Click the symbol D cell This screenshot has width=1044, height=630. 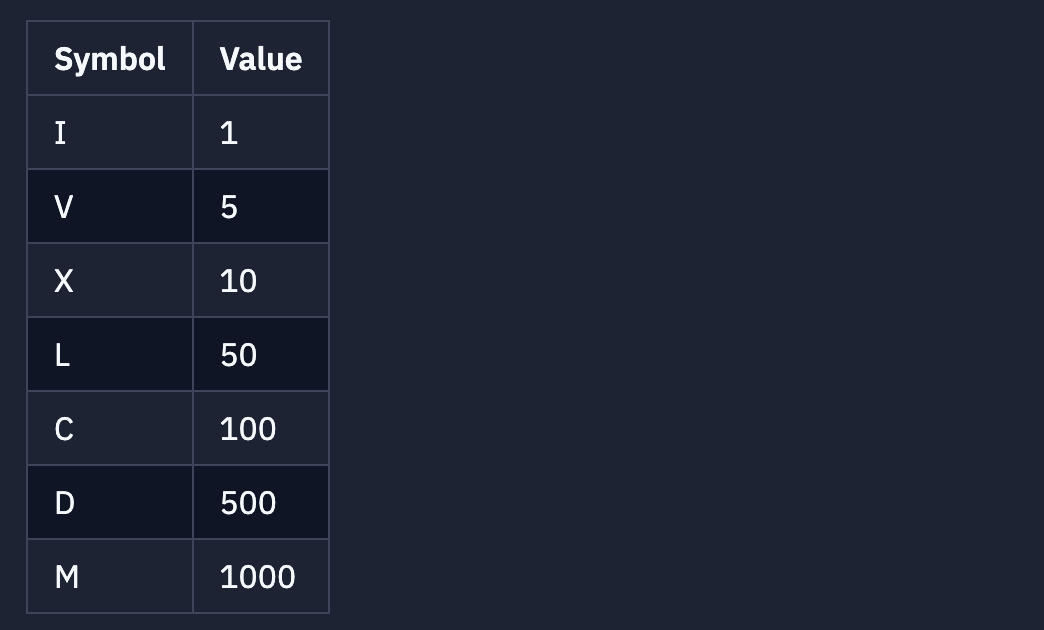(x=110, y=502)
